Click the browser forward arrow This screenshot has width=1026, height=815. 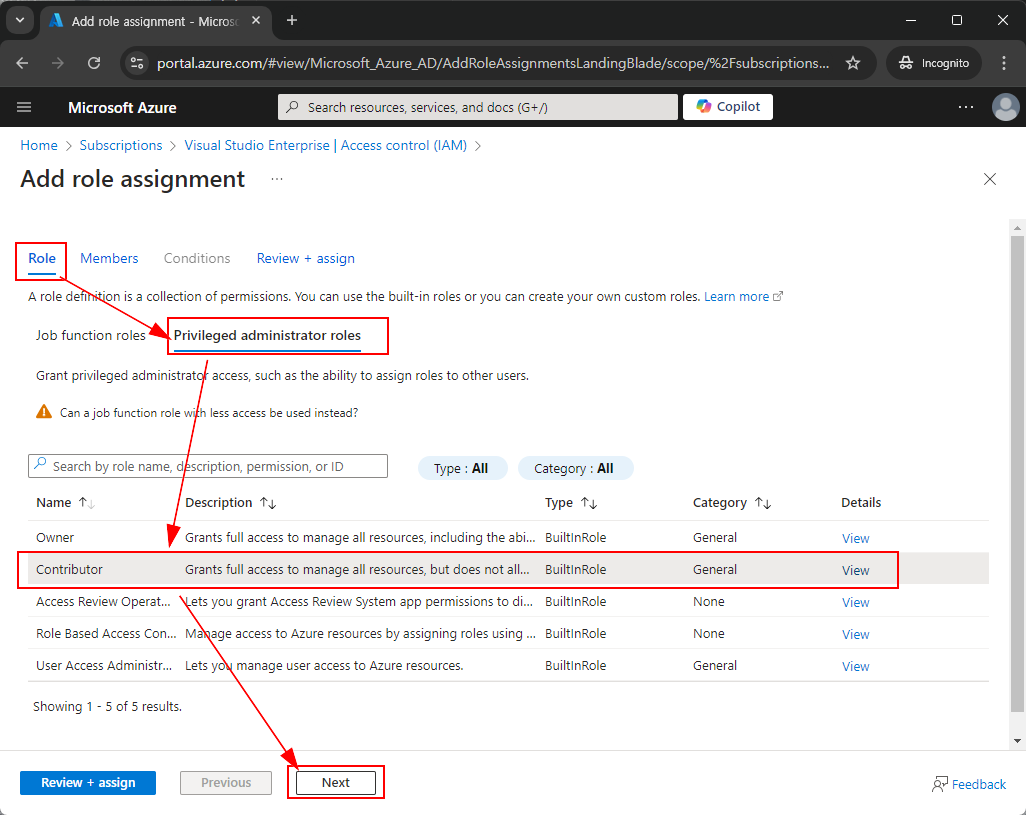(58, 63)
